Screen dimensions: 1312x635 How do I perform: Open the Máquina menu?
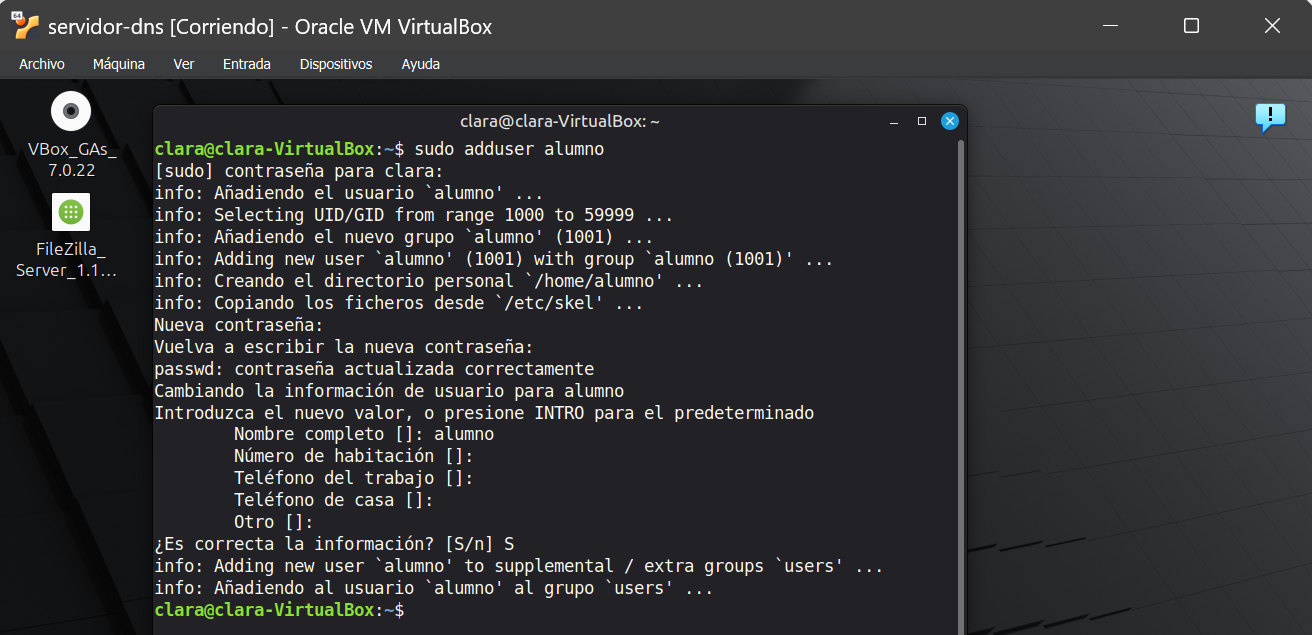pos(119,64)
